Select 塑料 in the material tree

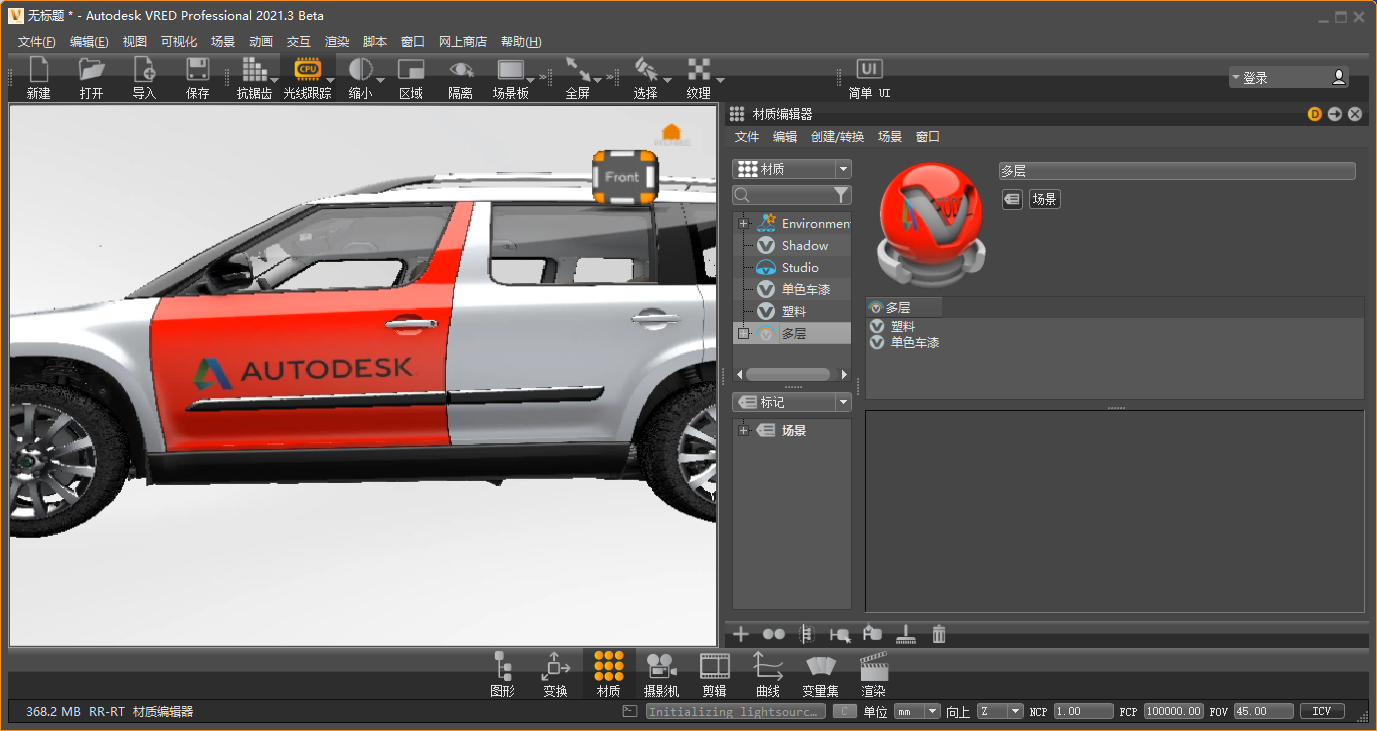click(x=793, y=312)
